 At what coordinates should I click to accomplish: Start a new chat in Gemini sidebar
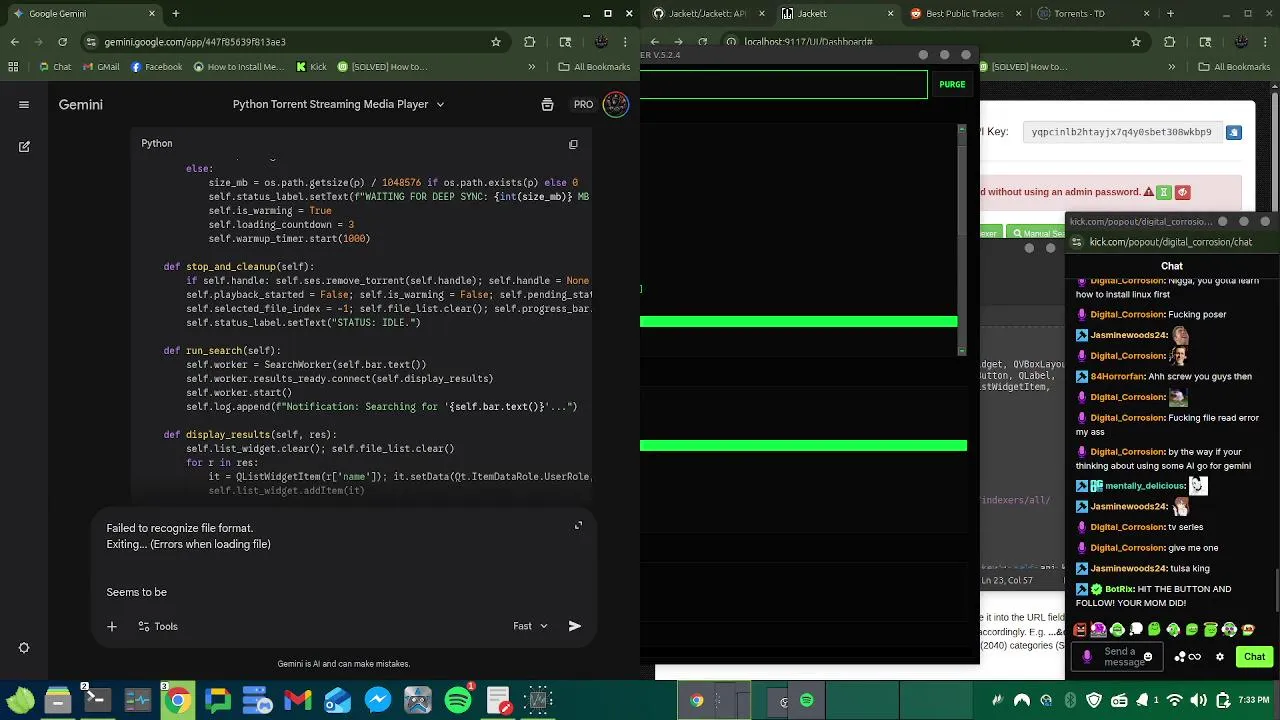pyautogui.click(x=24, y=146)
